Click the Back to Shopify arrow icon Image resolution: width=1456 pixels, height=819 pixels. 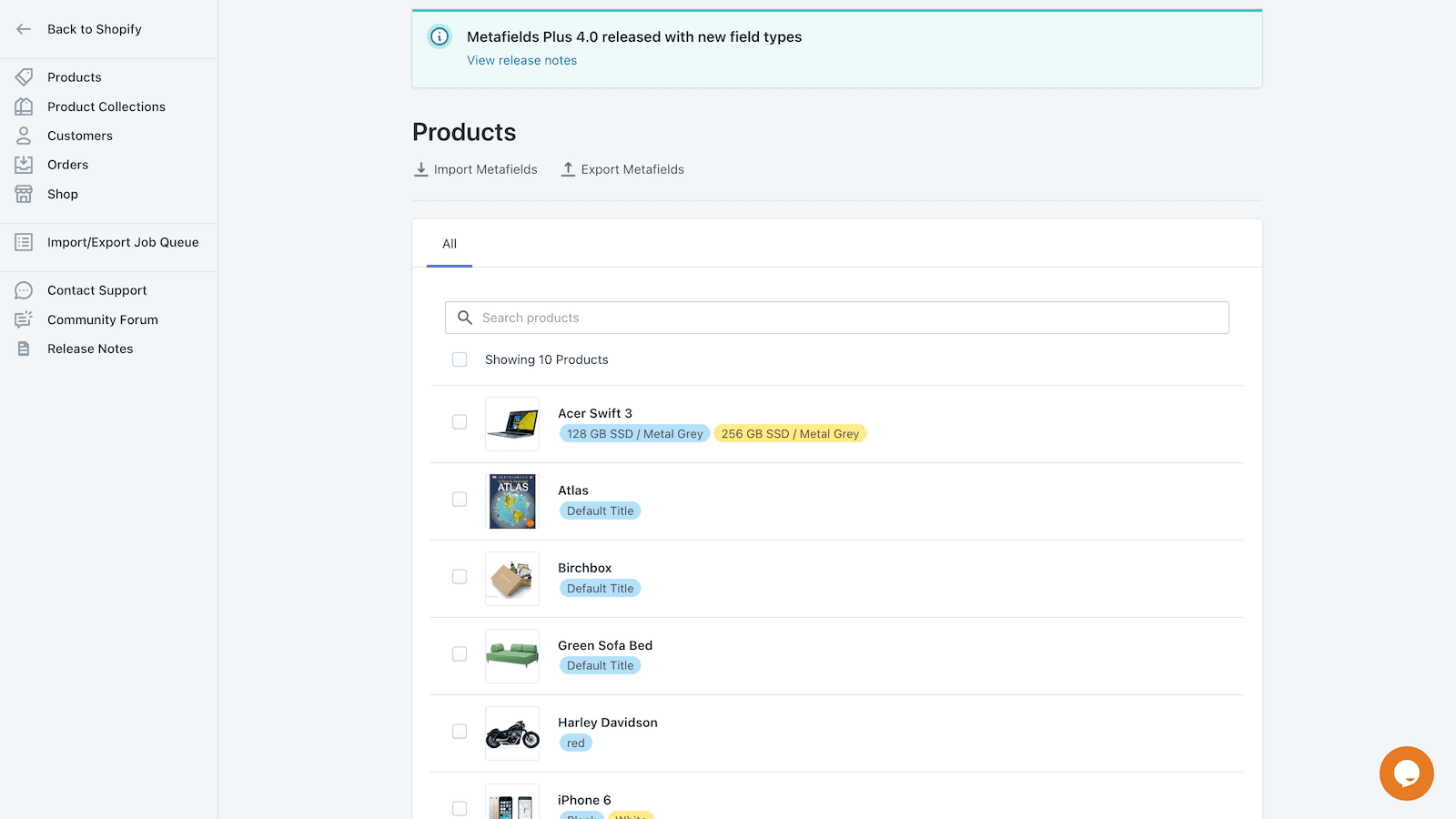point(24,29)
